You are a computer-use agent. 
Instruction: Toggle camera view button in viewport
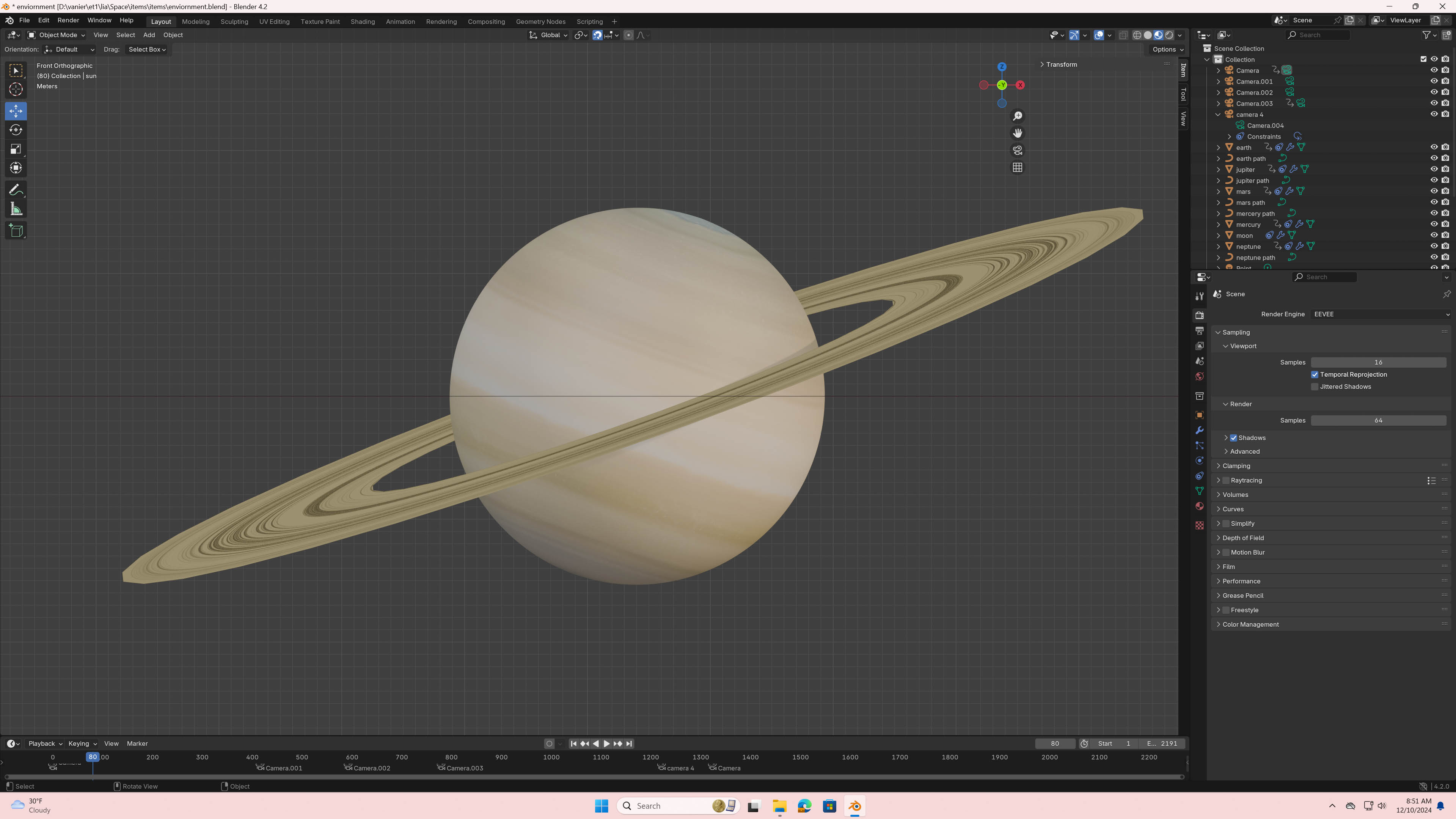(x=1018, y=150)
